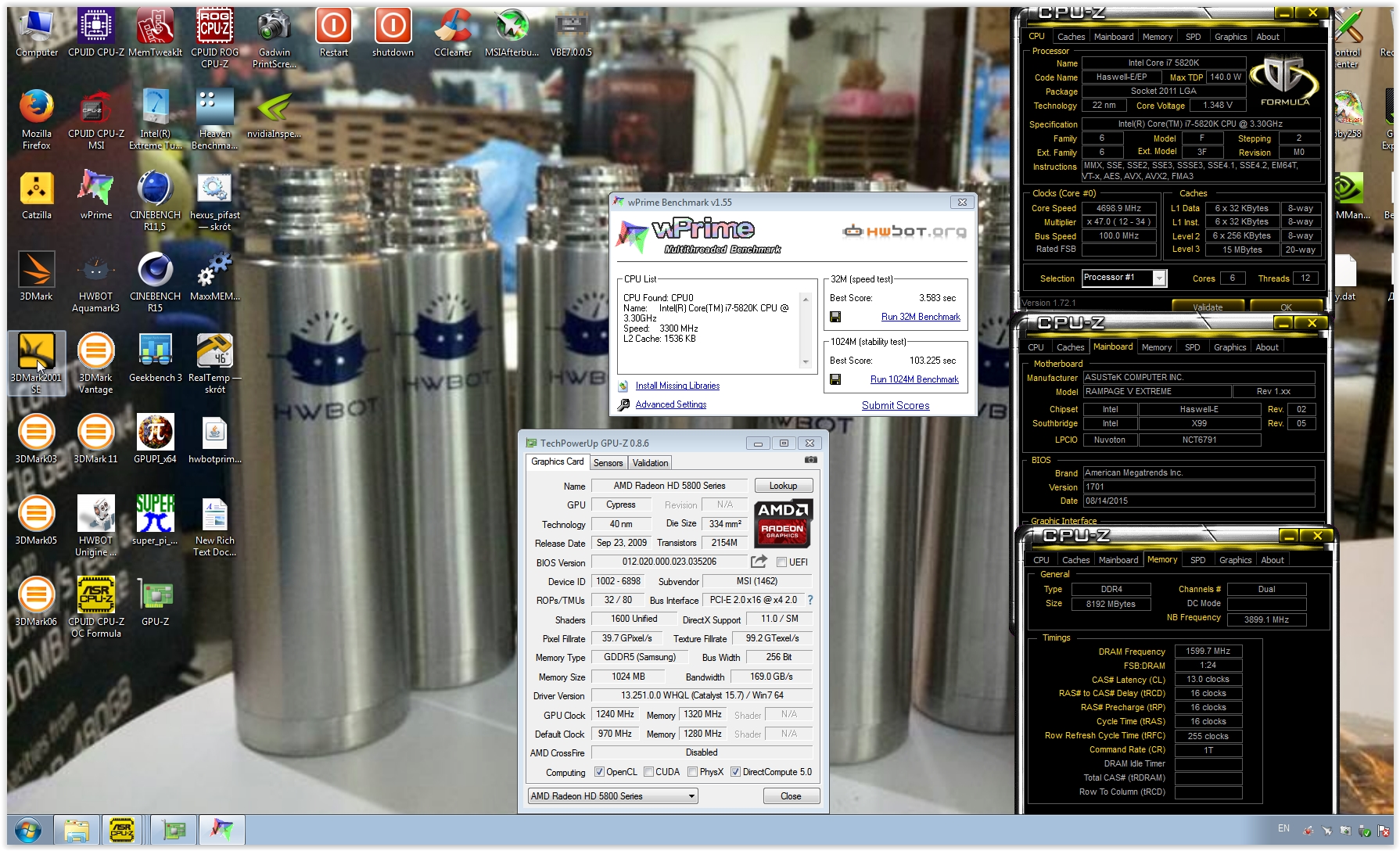Toggle CUDA checkbox in GPU-Z
This screenshot has width=1400, height=851.
pyautogui.click(x=648, y=772)
